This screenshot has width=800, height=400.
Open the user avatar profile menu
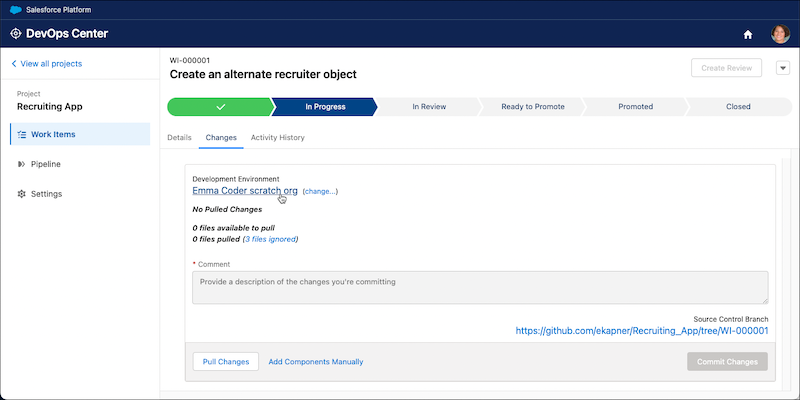[780, 34]
